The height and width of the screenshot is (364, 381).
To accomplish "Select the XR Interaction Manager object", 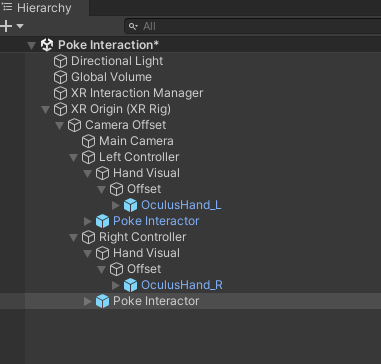I will 137,93.
